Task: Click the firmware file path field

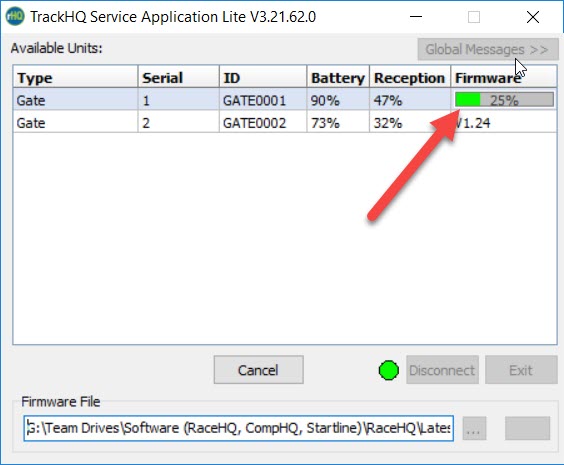Action: coord(238,428)
